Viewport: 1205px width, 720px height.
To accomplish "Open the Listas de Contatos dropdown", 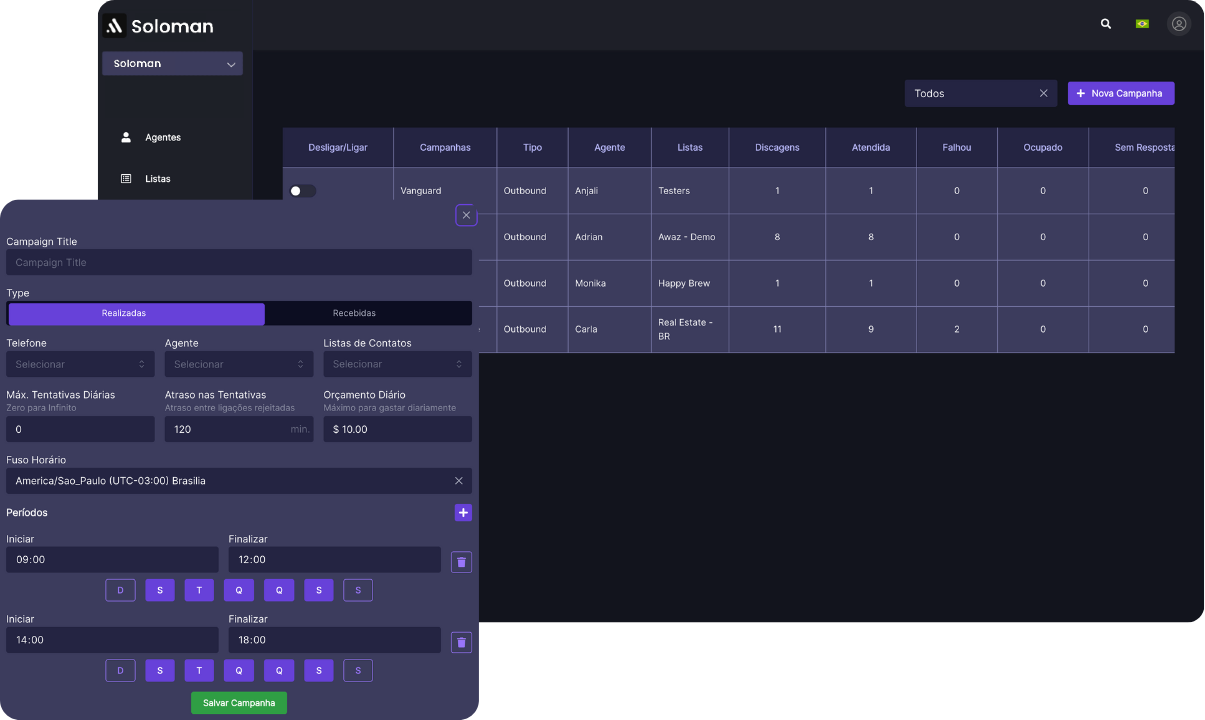I will click(397, 365).
